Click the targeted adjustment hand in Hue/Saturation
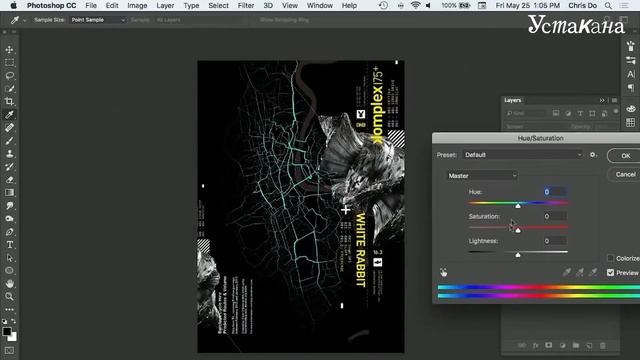The width and height of the screenshot is (640, 360). pyautogui.click(x=444, y=272)
